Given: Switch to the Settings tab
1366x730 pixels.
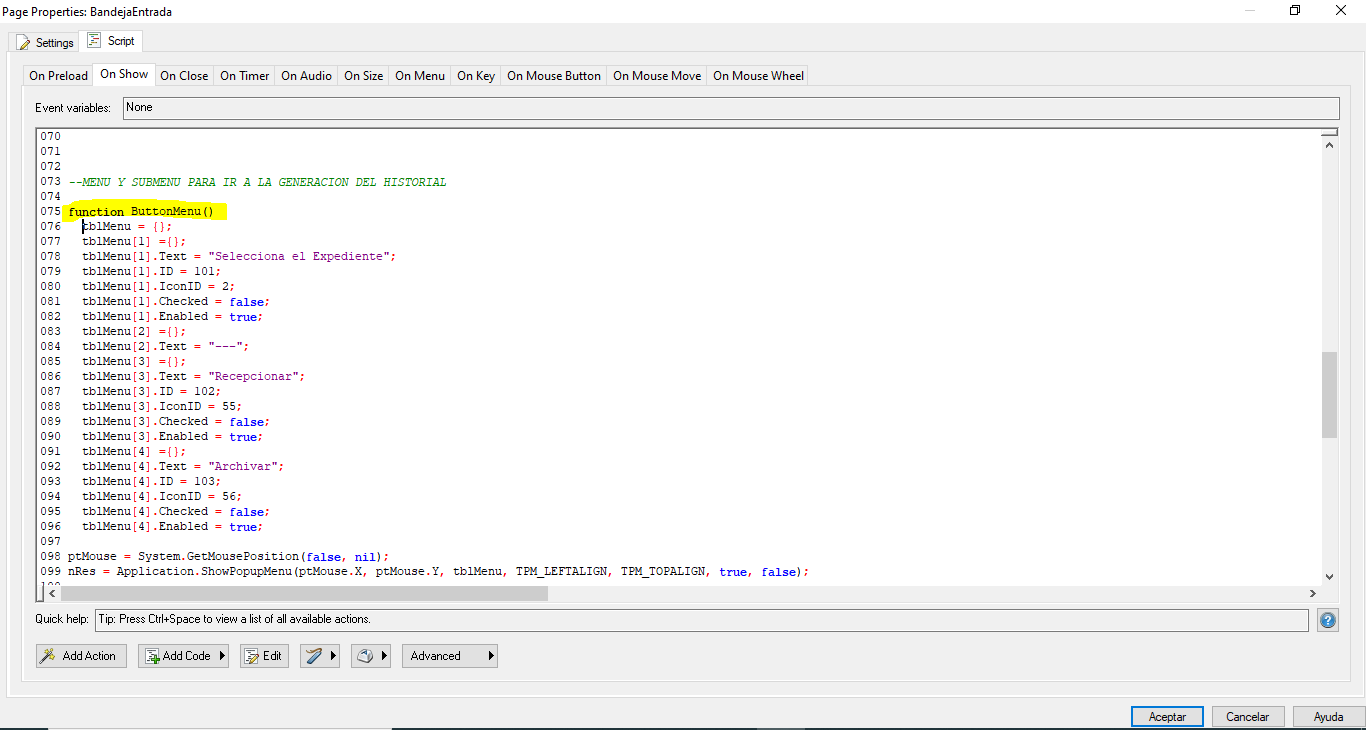Looking at the screenshot, I should pos(45,43).
